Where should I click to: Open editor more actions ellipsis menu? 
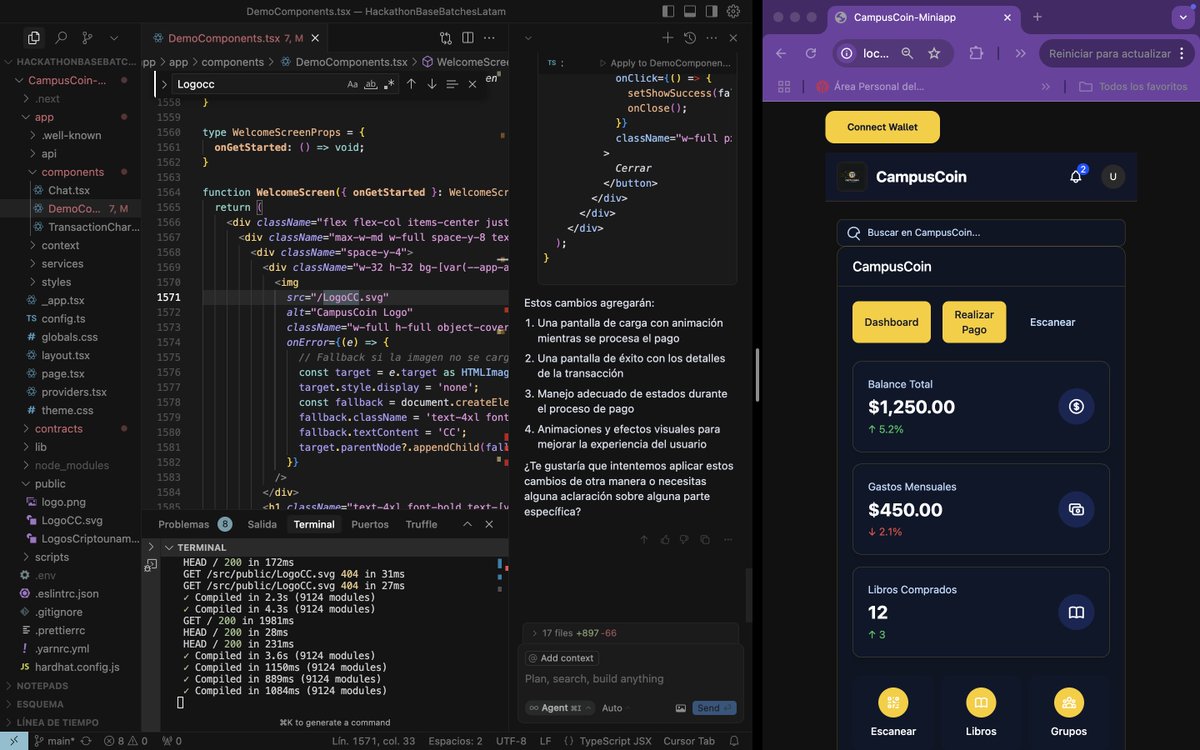point(491,38)
